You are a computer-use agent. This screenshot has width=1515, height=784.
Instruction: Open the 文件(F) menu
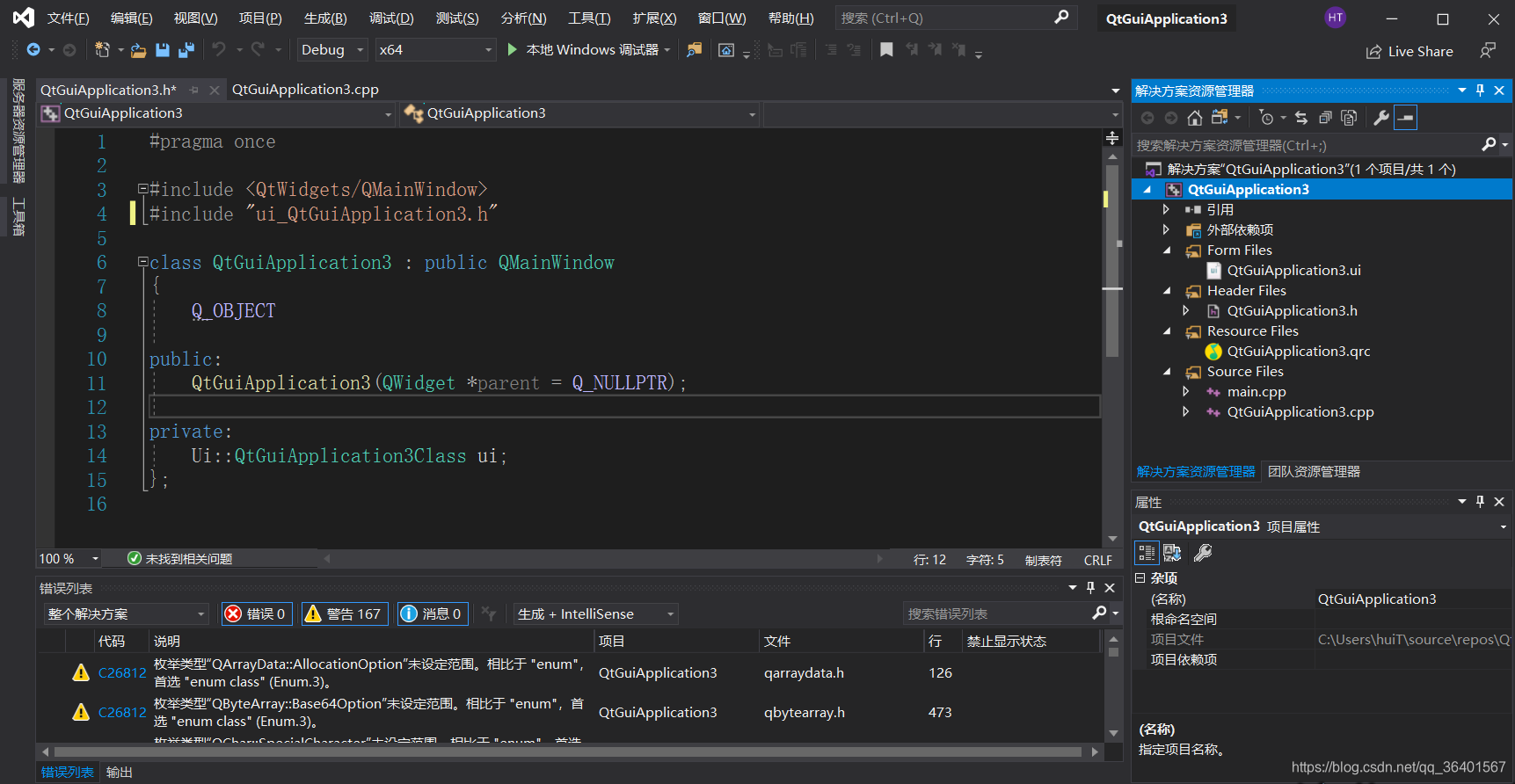pos(68,18)
